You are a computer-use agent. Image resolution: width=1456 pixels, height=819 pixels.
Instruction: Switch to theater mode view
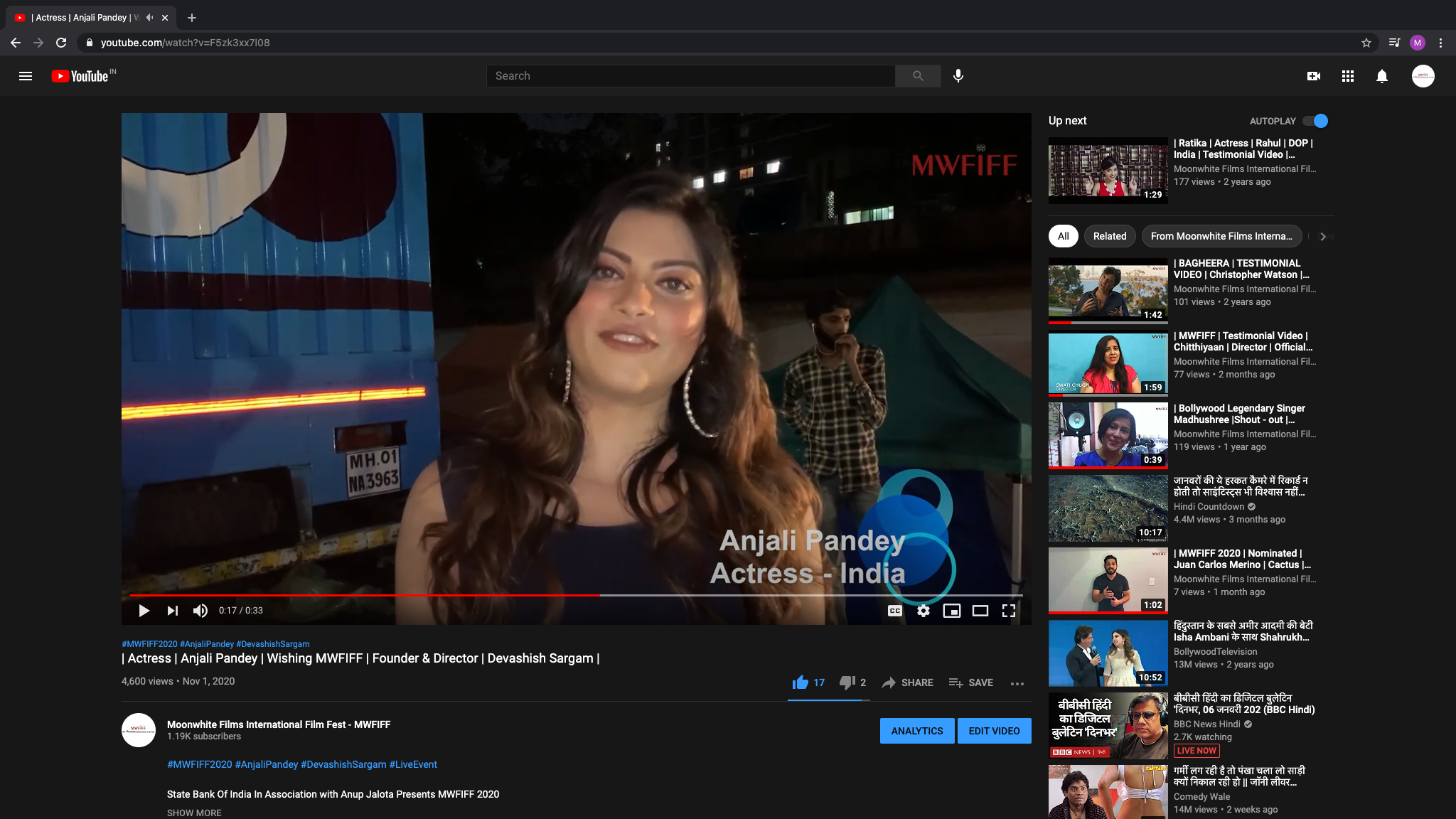(980, 611)
